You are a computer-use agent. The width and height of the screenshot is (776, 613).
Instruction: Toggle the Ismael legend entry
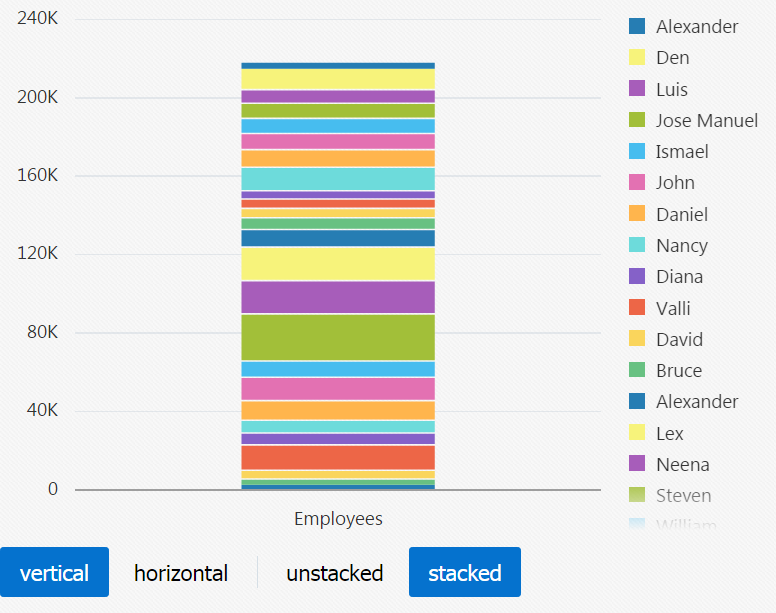(x=681, y=152)
